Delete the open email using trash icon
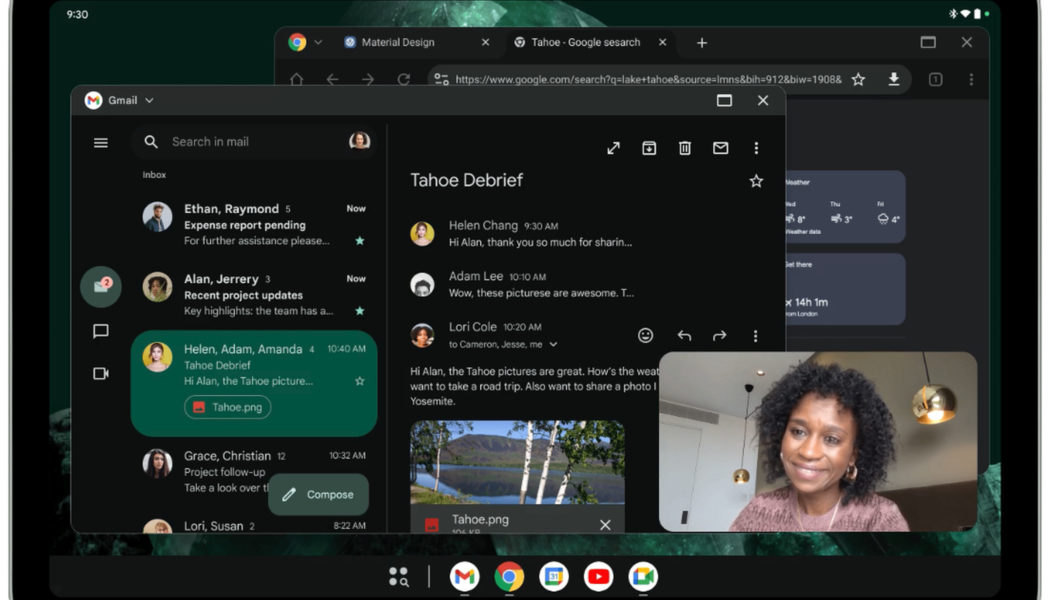 point(684,147)
